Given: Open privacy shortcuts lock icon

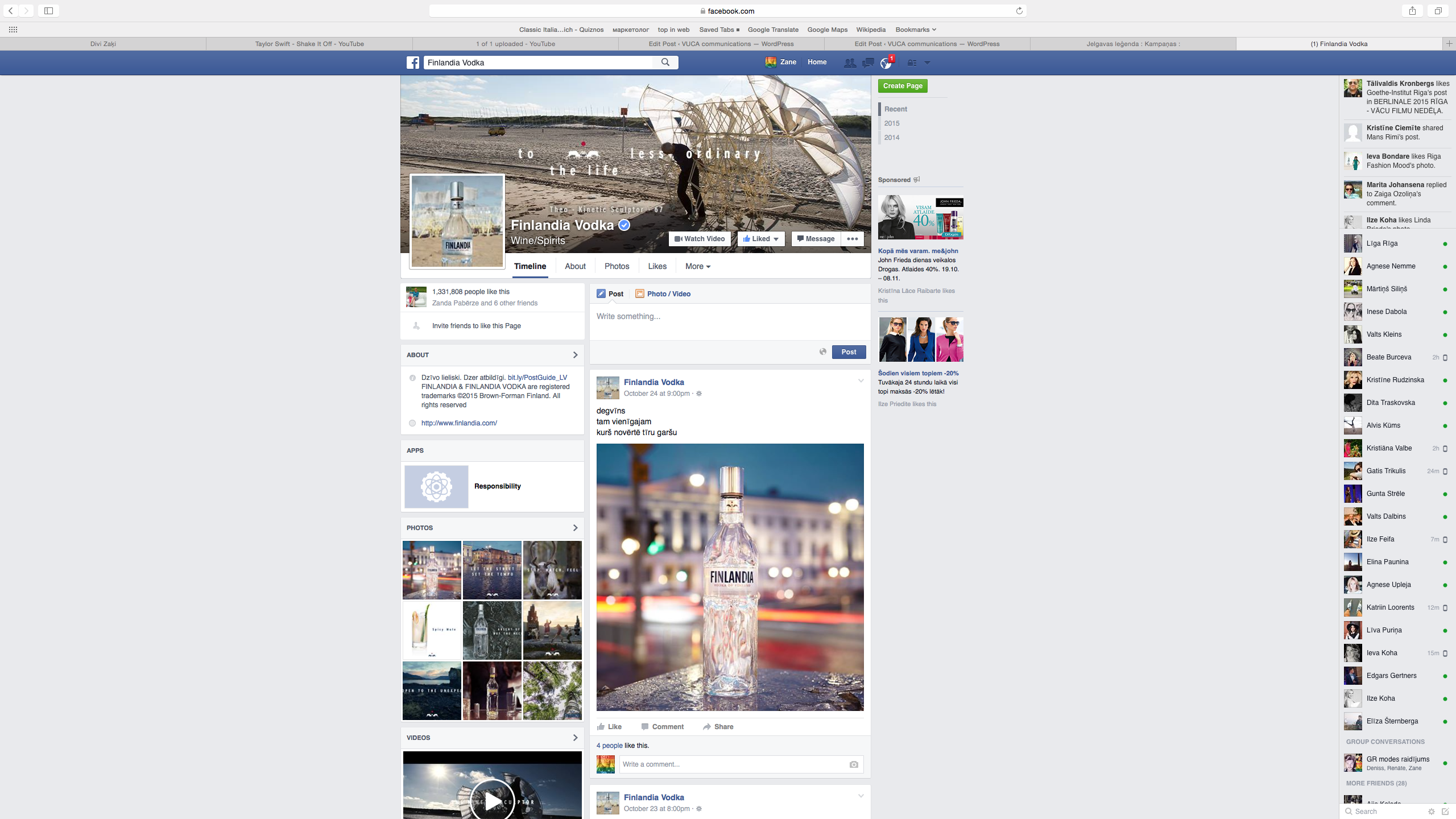Looking at the screenshot, I should [912, 63].
